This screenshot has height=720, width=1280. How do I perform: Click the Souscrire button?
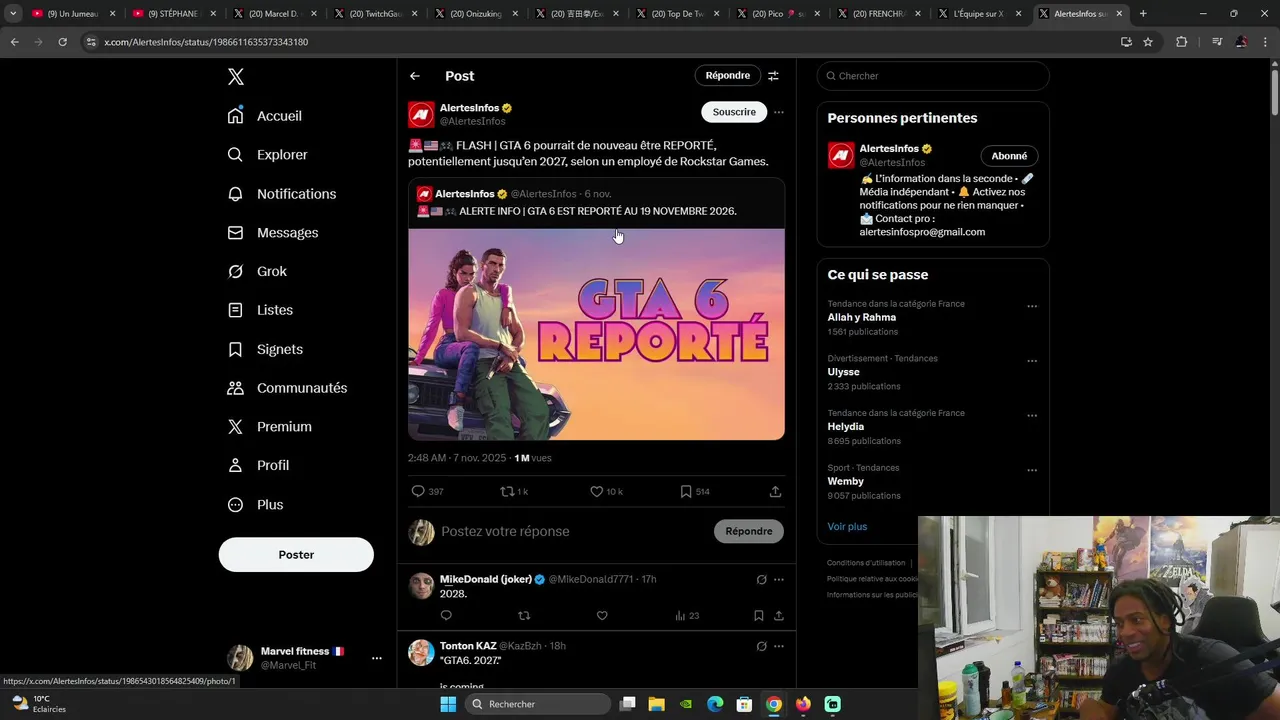(x=734, y=112)
